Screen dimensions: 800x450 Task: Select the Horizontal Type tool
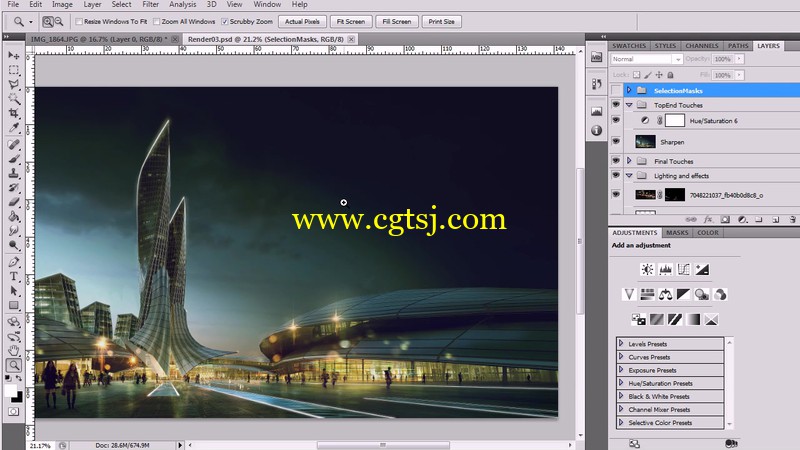[14, 277]
